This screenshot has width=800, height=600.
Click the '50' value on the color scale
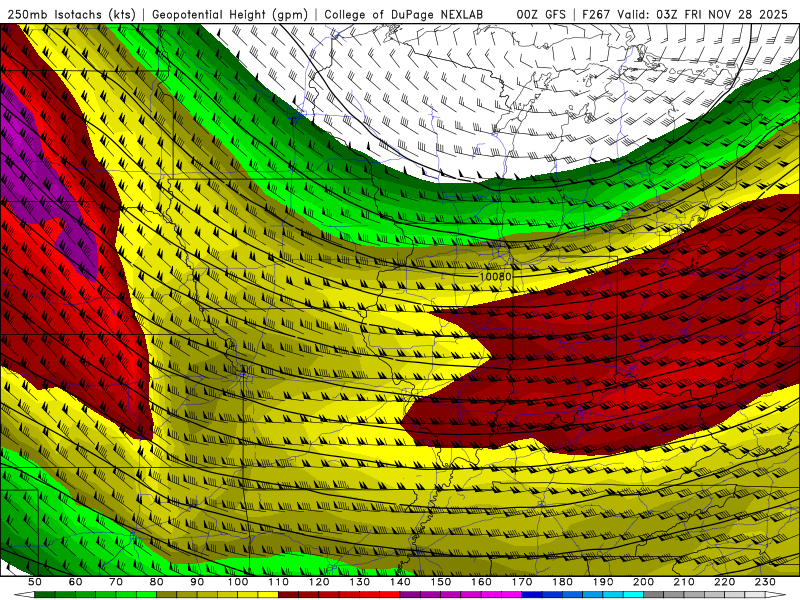(x=35, y=582)
